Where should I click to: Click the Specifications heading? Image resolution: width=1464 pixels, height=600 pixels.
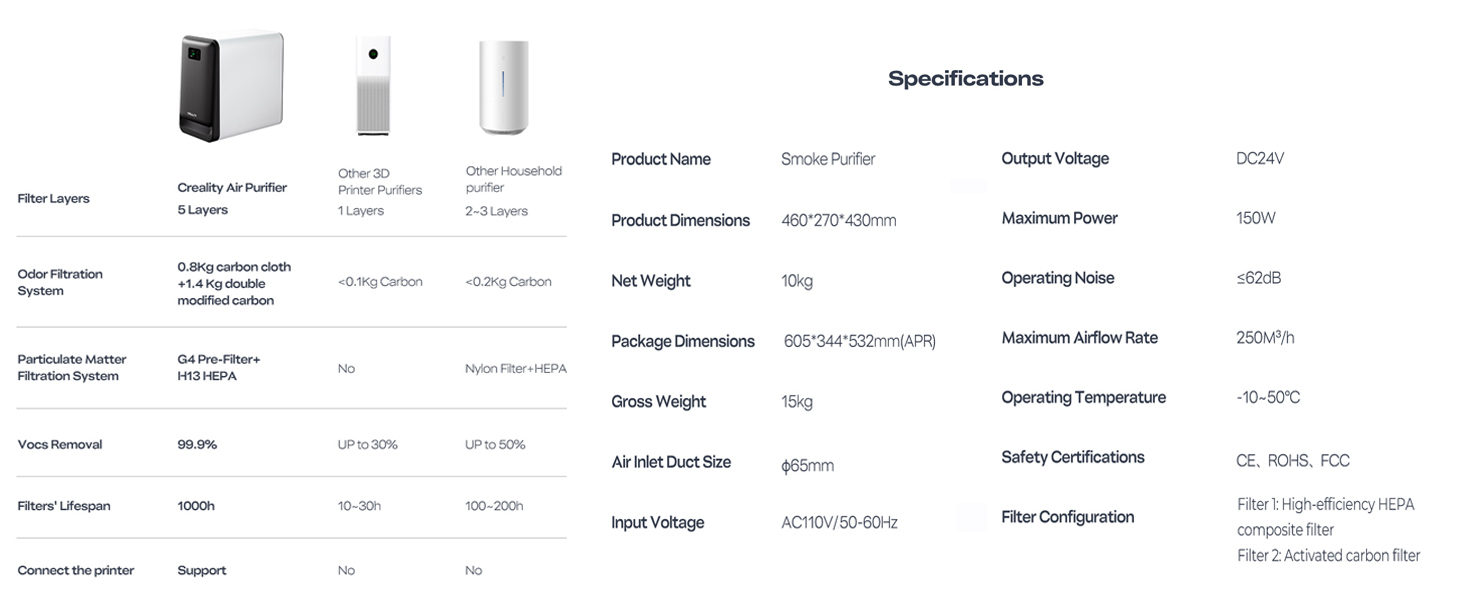(x=965, y=79)
